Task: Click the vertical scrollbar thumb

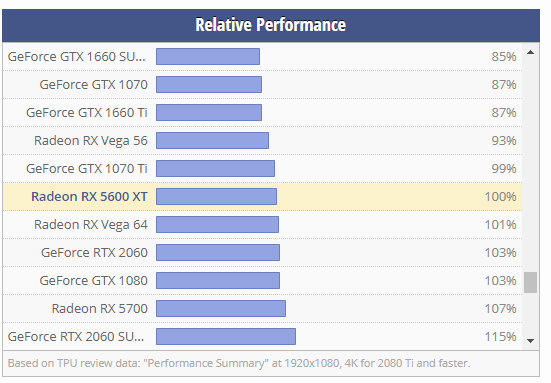Action: point(530,282)
